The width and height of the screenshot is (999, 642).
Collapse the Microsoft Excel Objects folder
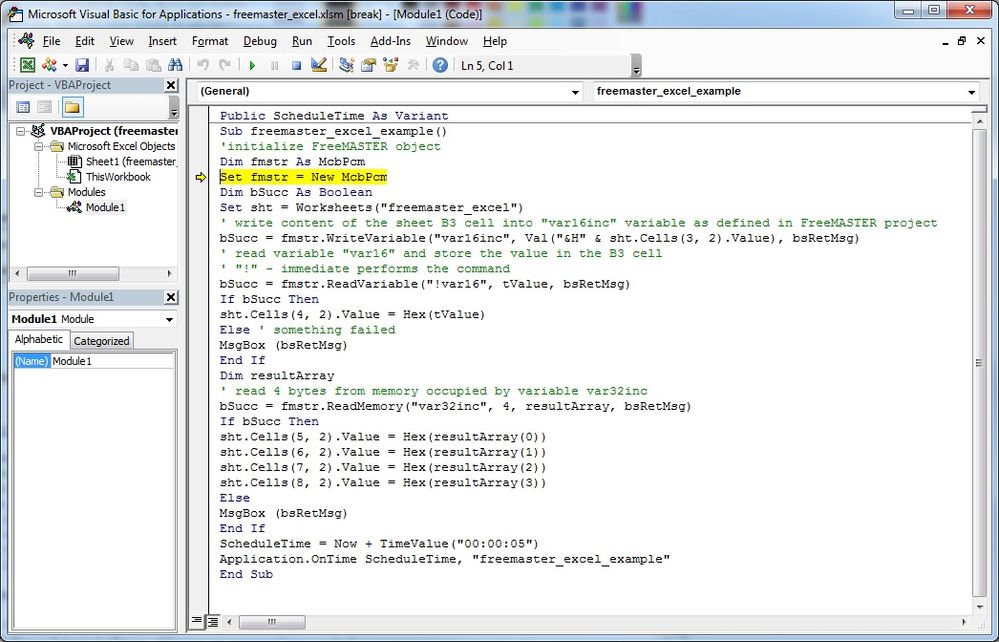click(38, 146)
